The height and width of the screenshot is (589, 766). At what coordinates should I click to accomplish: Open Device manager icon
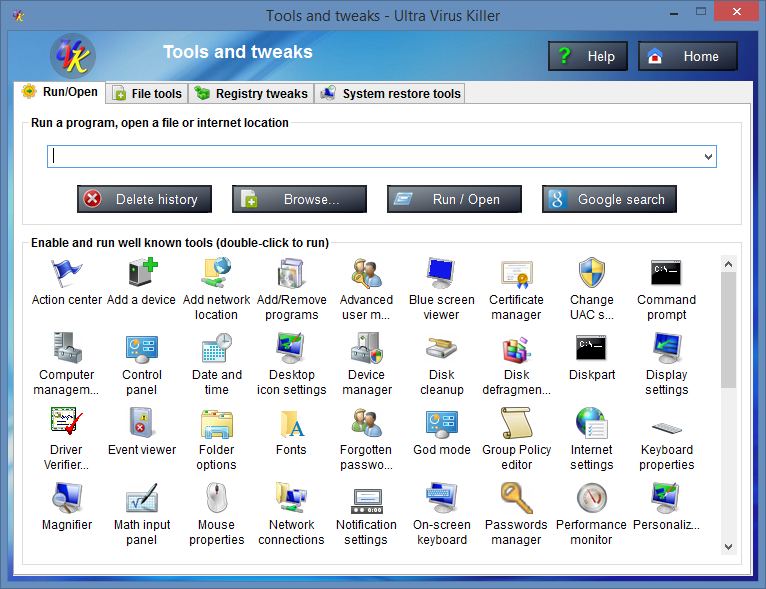[366, 348]
